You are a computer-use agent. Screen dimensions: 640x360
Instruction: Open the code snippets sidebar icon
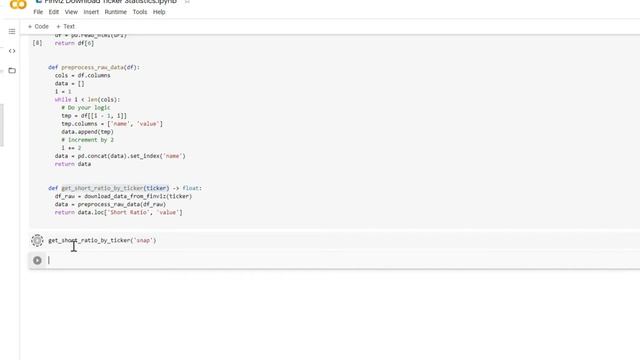point(12,51)
